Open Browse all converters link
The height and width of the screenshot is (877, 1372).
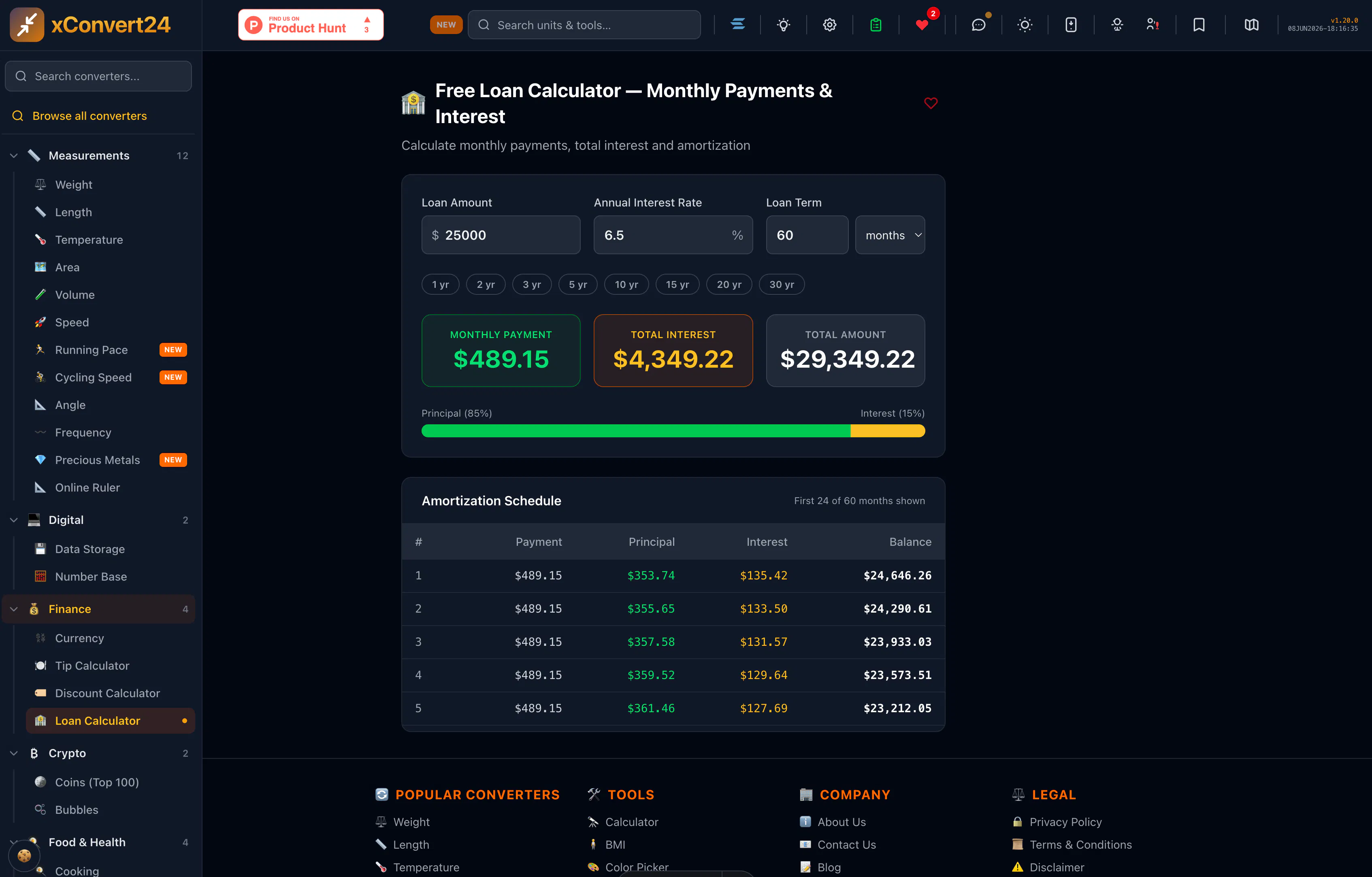point(89,116)
